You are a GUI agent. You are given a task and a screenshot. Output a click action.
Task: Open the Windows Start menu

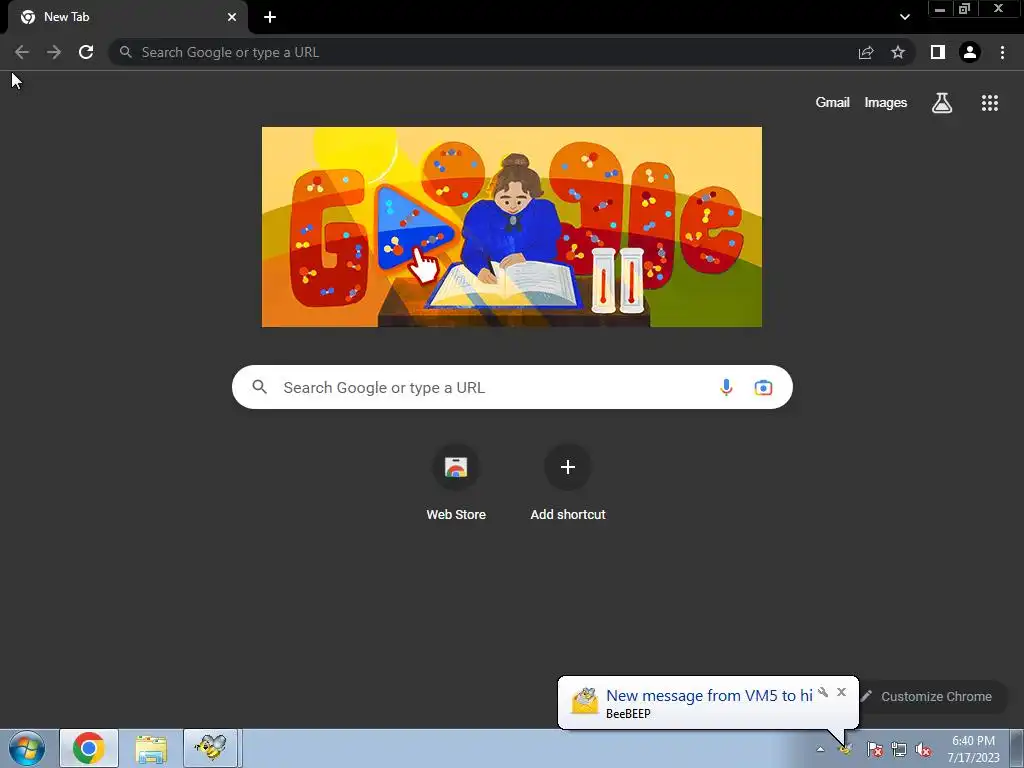(x=27, y=748)
